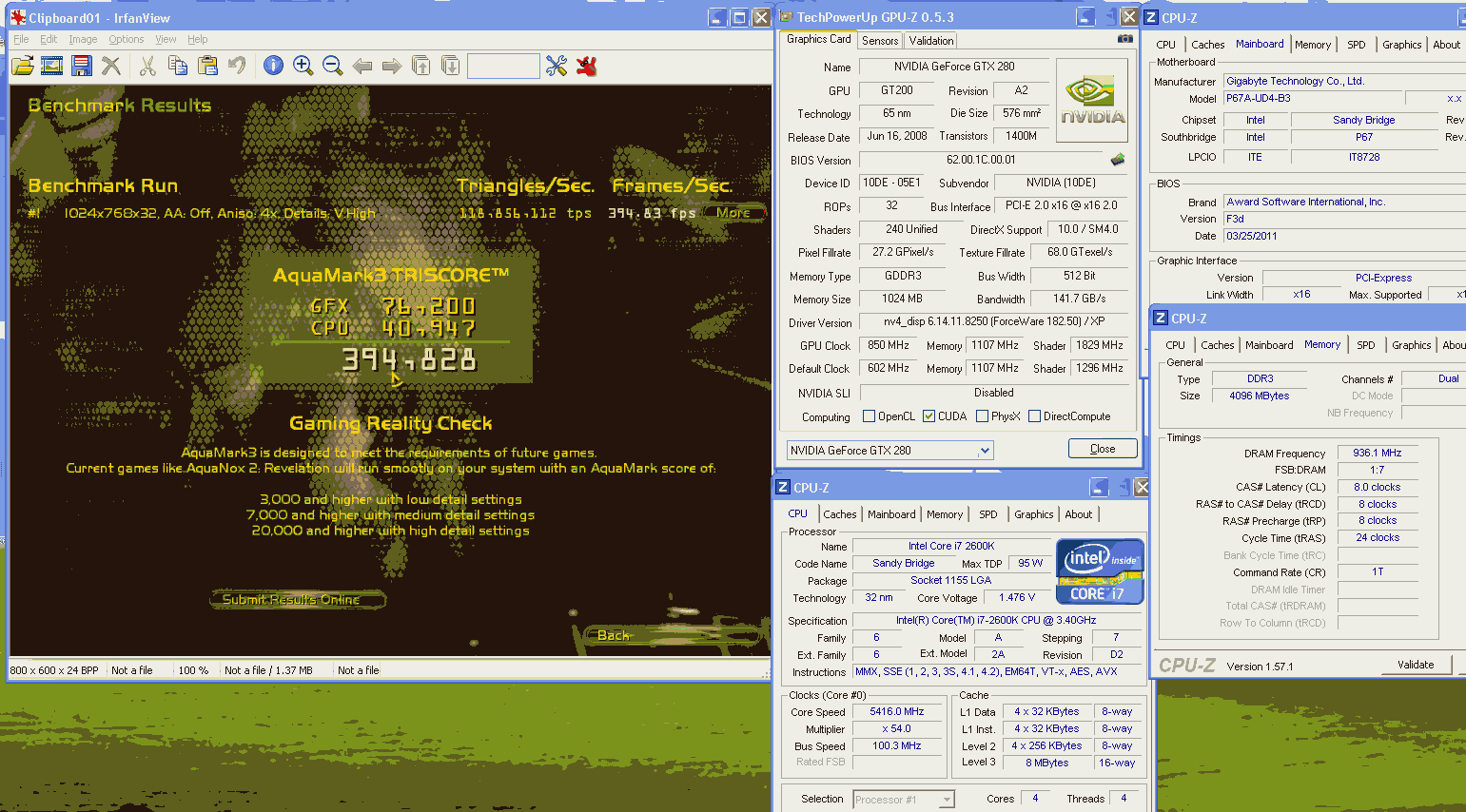Toggle the PhysX checkbox in GPU-Z
The image size is (1466, 812).
coord(982,416)
